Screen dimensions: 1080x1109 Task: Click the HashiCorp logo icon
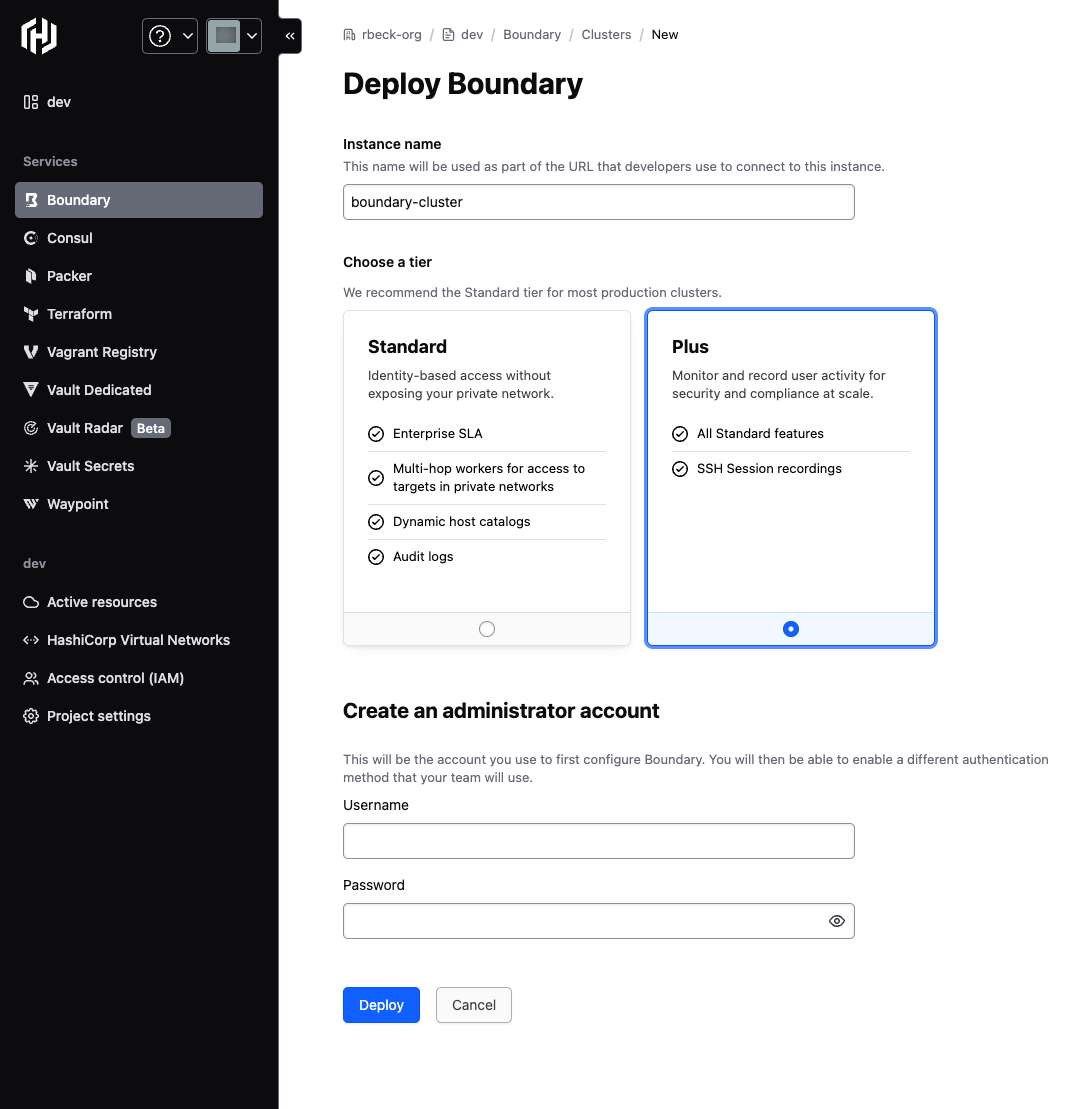point(39,36)
